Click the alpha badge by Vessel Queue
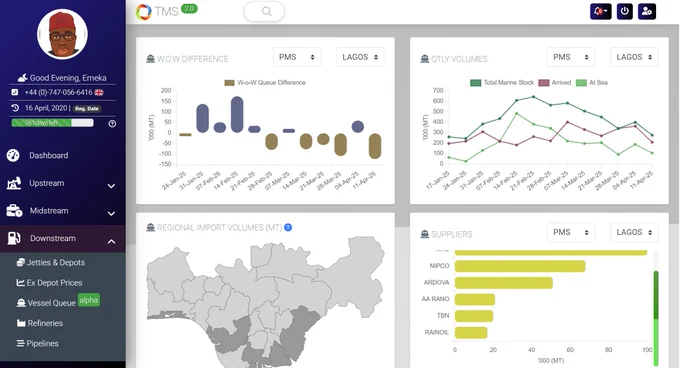The image size is (680, 368). click(x=89, y=300)
